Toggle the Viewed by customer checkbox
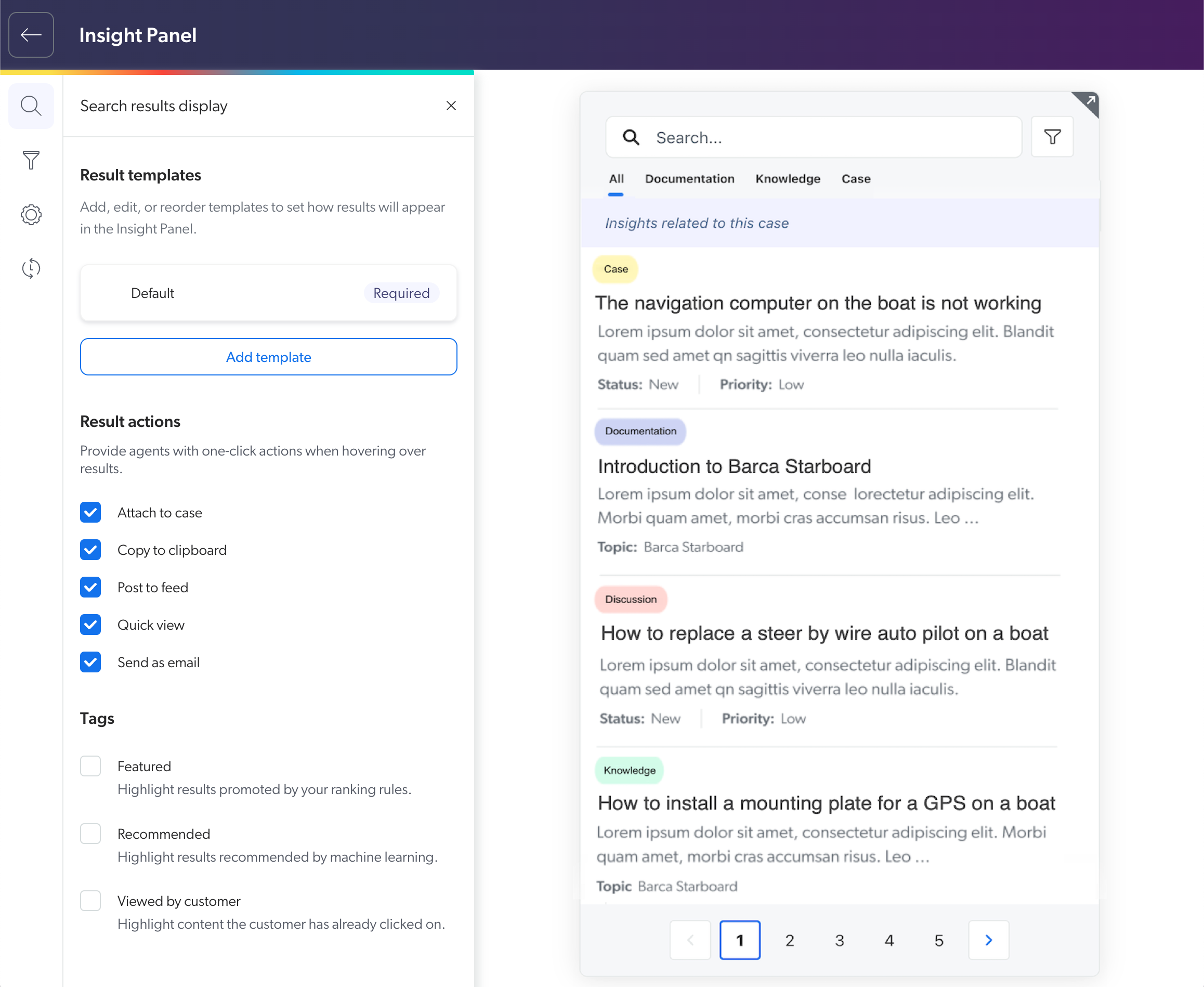Screen dimensions: 1204x987 pyautogui.click(x=90, y=901)
